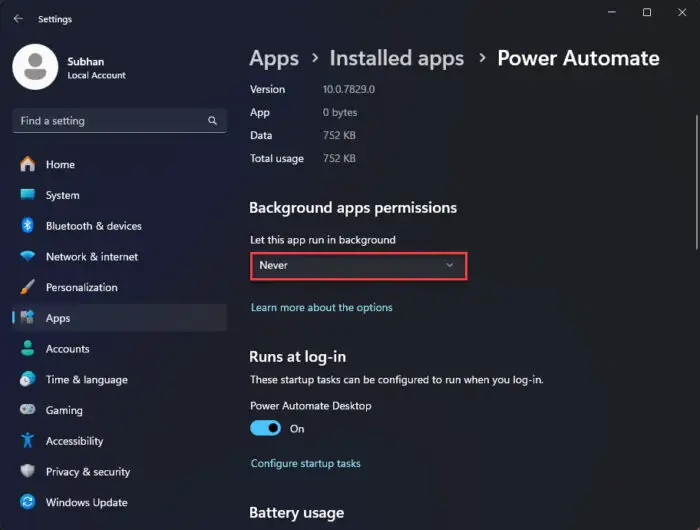Click the version value 10.0.7829.0

coord(349,89)
